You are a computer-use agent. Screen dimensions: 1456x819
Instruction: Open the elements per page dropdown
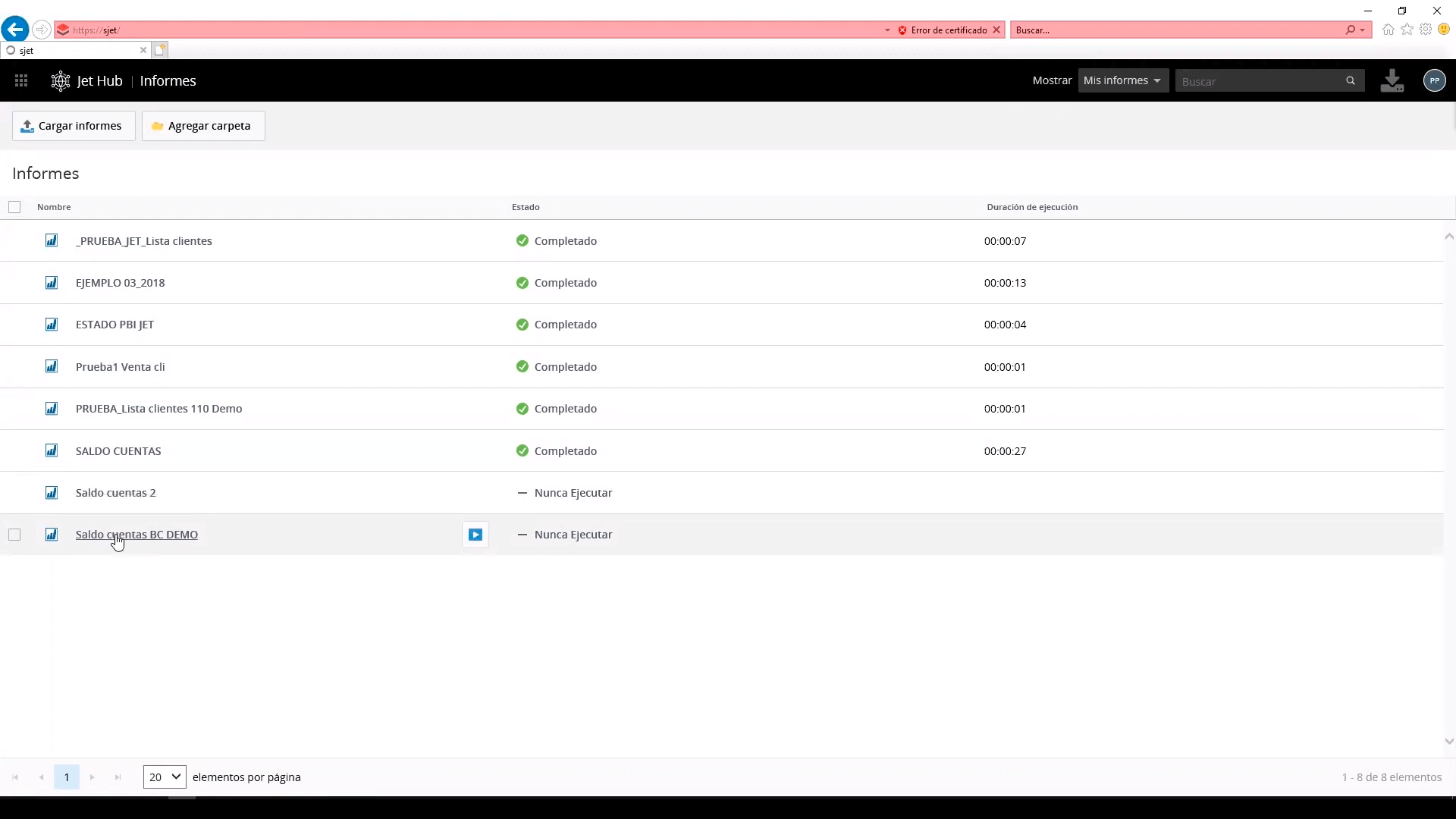point(165,777)
